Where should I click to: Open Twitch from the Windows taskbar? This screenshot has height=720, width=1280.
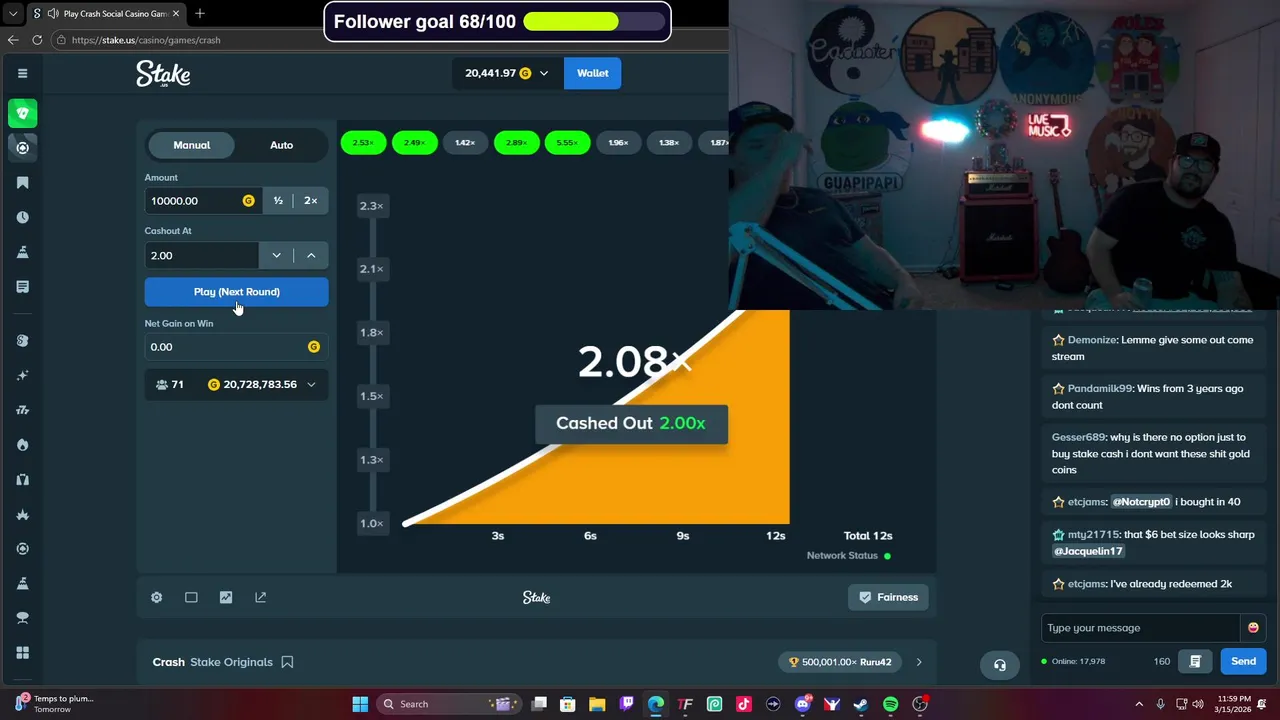click(x=626, y=704)
